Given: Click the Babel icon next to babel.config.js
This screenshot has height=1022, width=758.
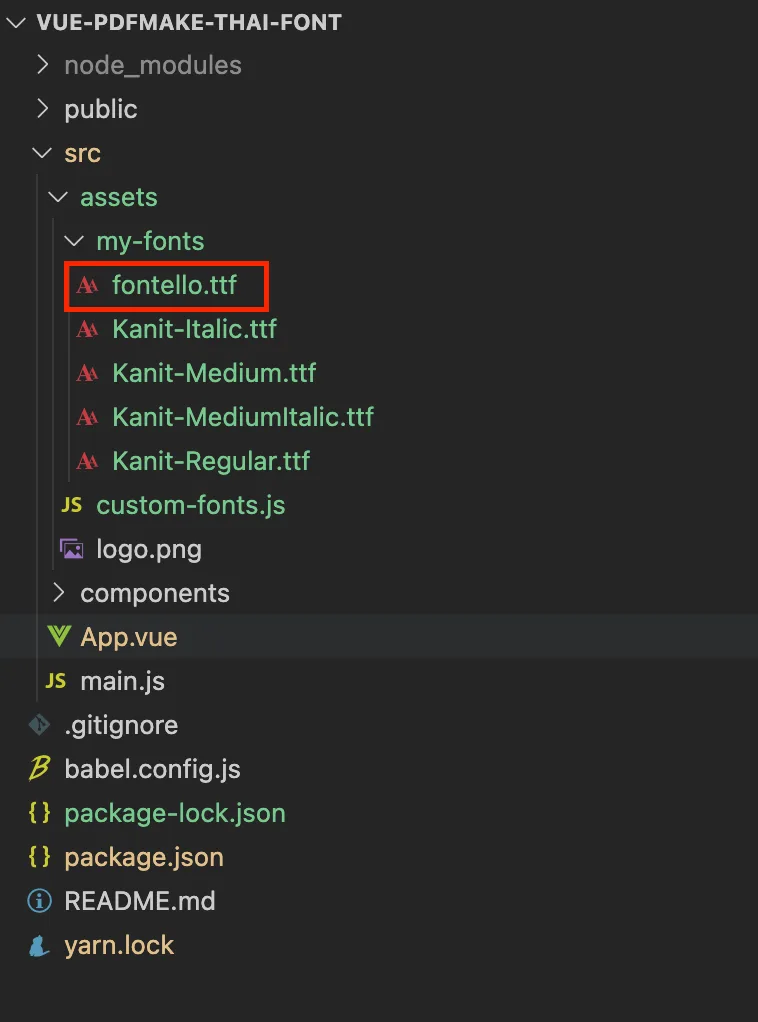Looking at the screenshot, I should click(40, 768).
